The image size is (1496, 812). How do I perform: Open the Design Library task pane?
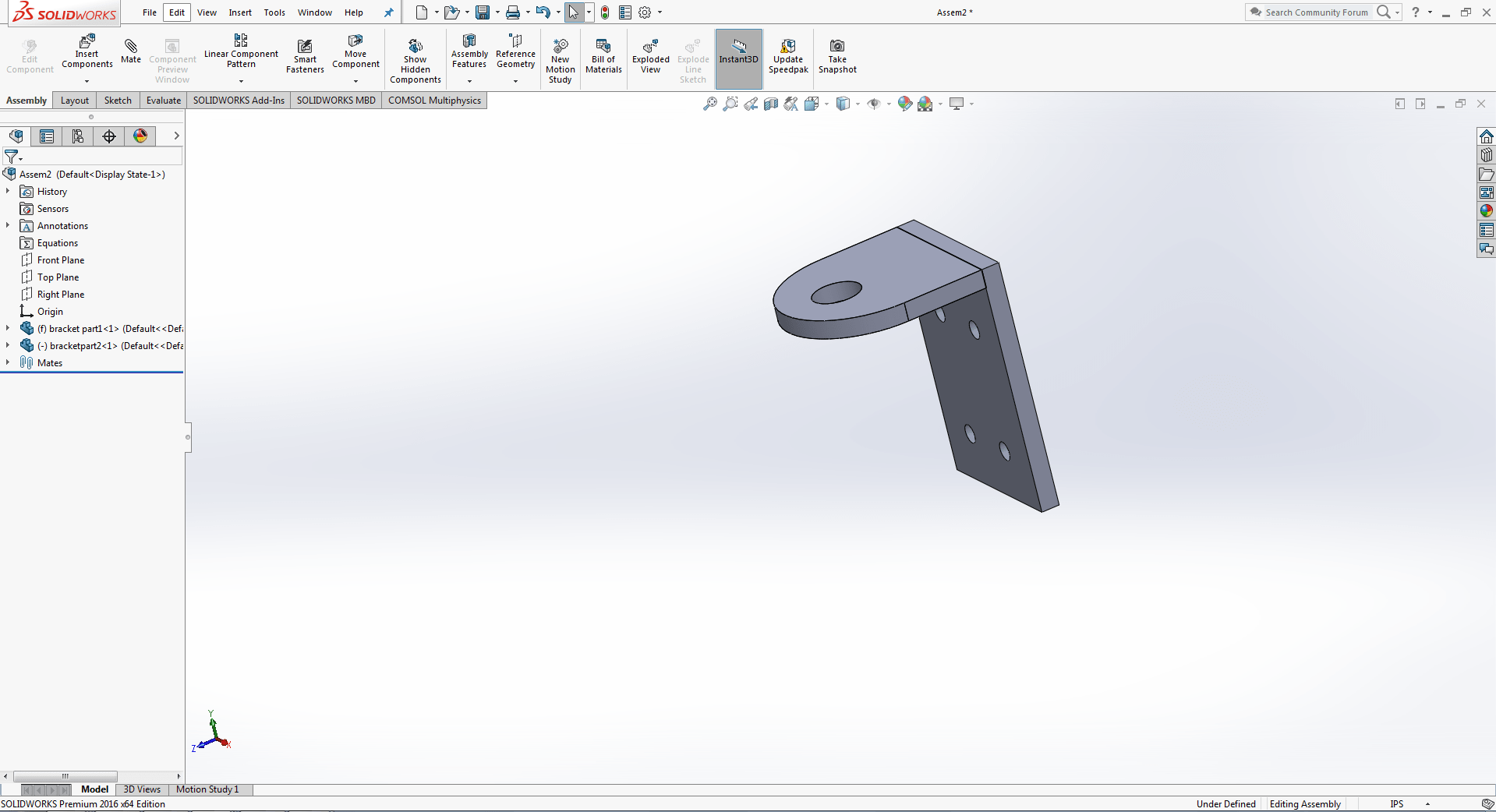[x=1487, y=155]
